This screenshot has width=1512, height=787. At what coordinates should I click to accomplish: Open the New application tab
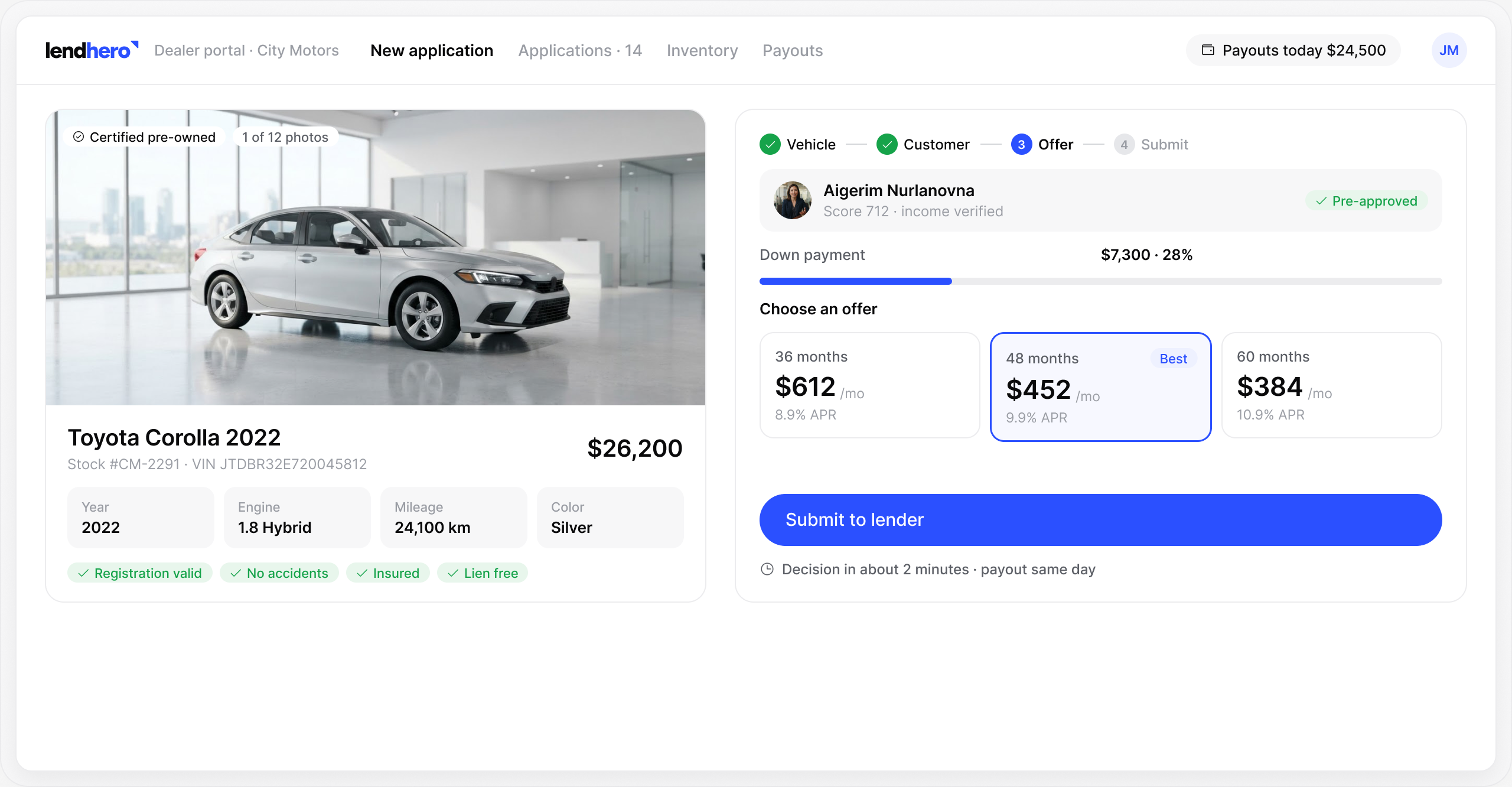pos(432,50)
